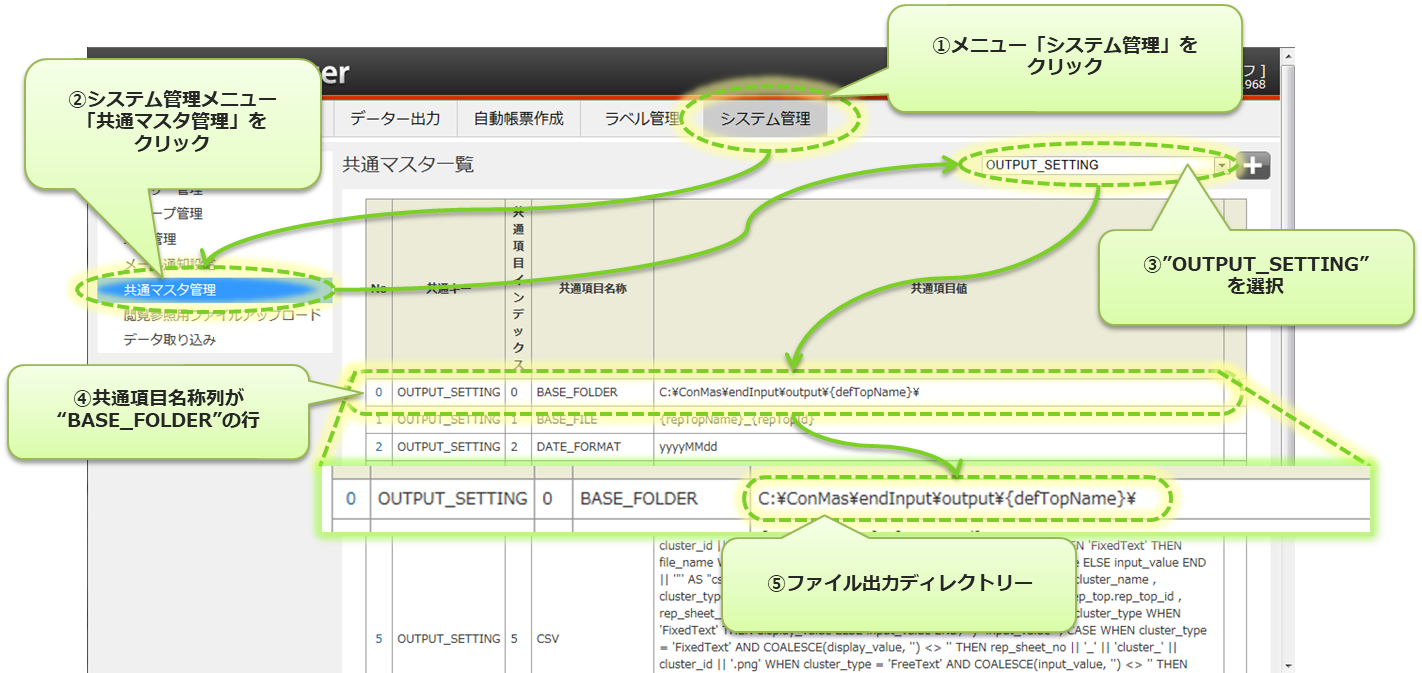The height and width of the screenshot is (673, 1422).
Task: Click the OUTPUT_SETTING combo box field
Action: pos(1090,165)
